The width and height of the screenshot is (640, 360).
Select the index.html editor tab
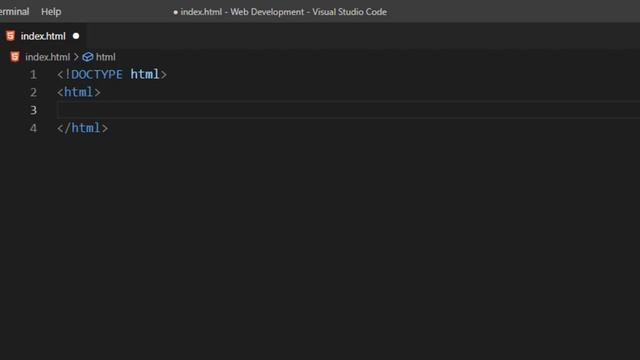point(43,36)
